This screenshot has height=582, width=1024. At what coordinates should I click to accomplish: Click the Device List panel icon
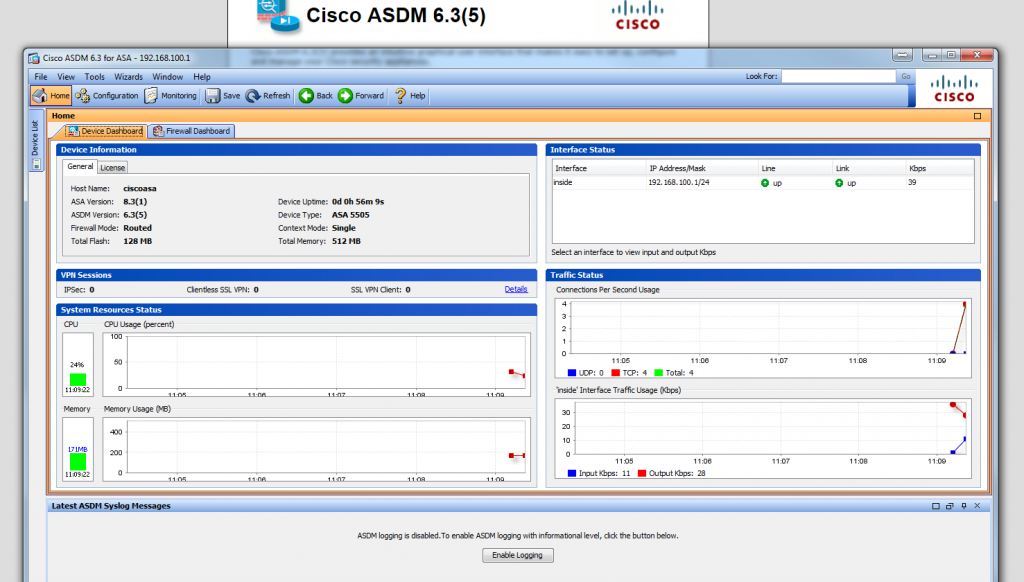36,164
